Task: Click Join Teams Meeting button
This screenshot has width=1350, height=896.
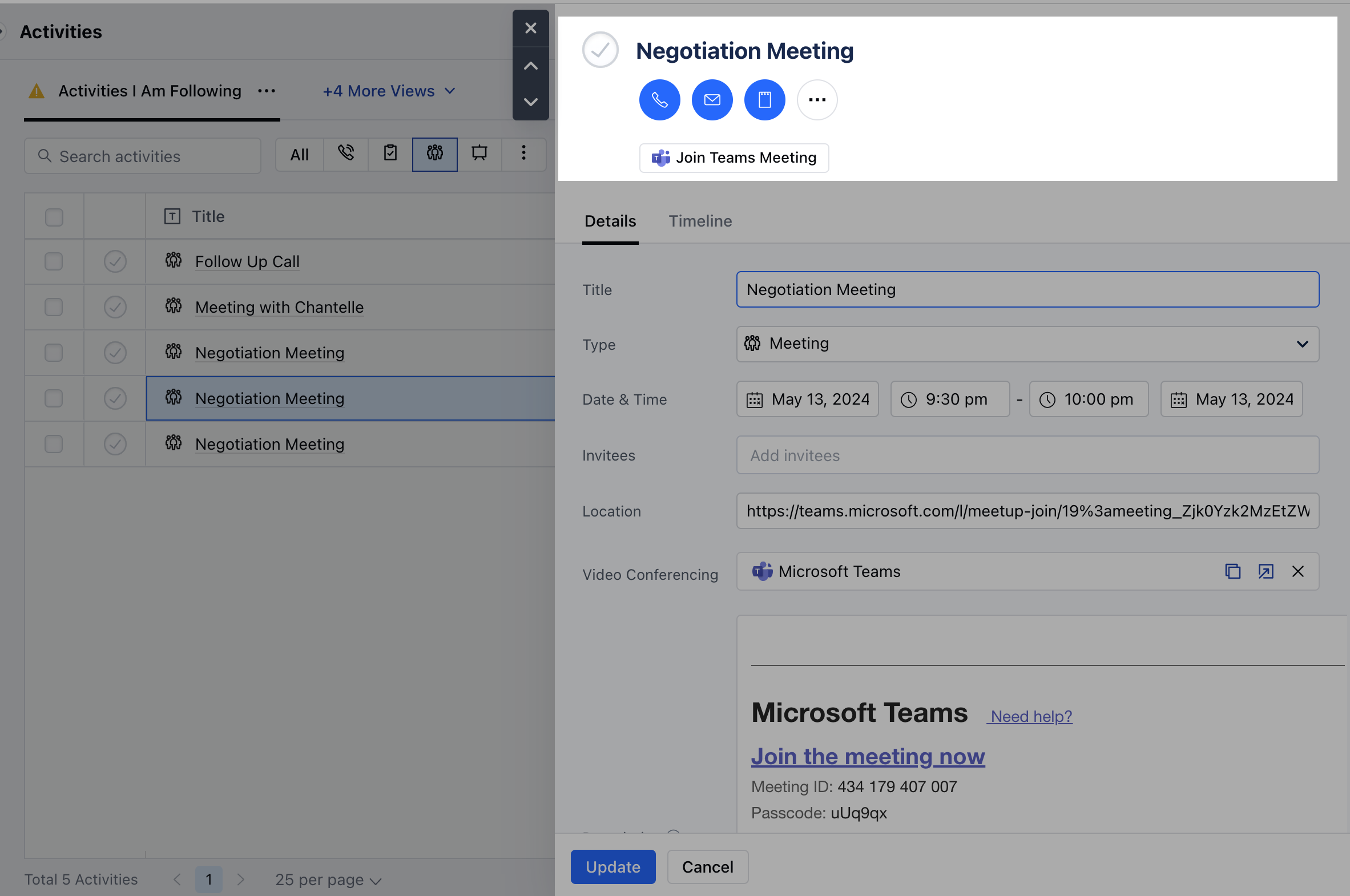Action: tap(734, 158)
